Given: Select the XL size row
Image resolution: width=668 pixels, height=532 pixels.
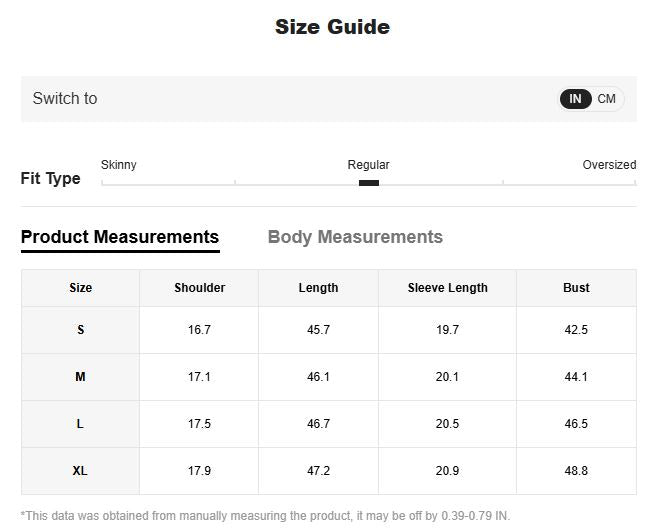Looking at the screenshot, I should [329, 471].
